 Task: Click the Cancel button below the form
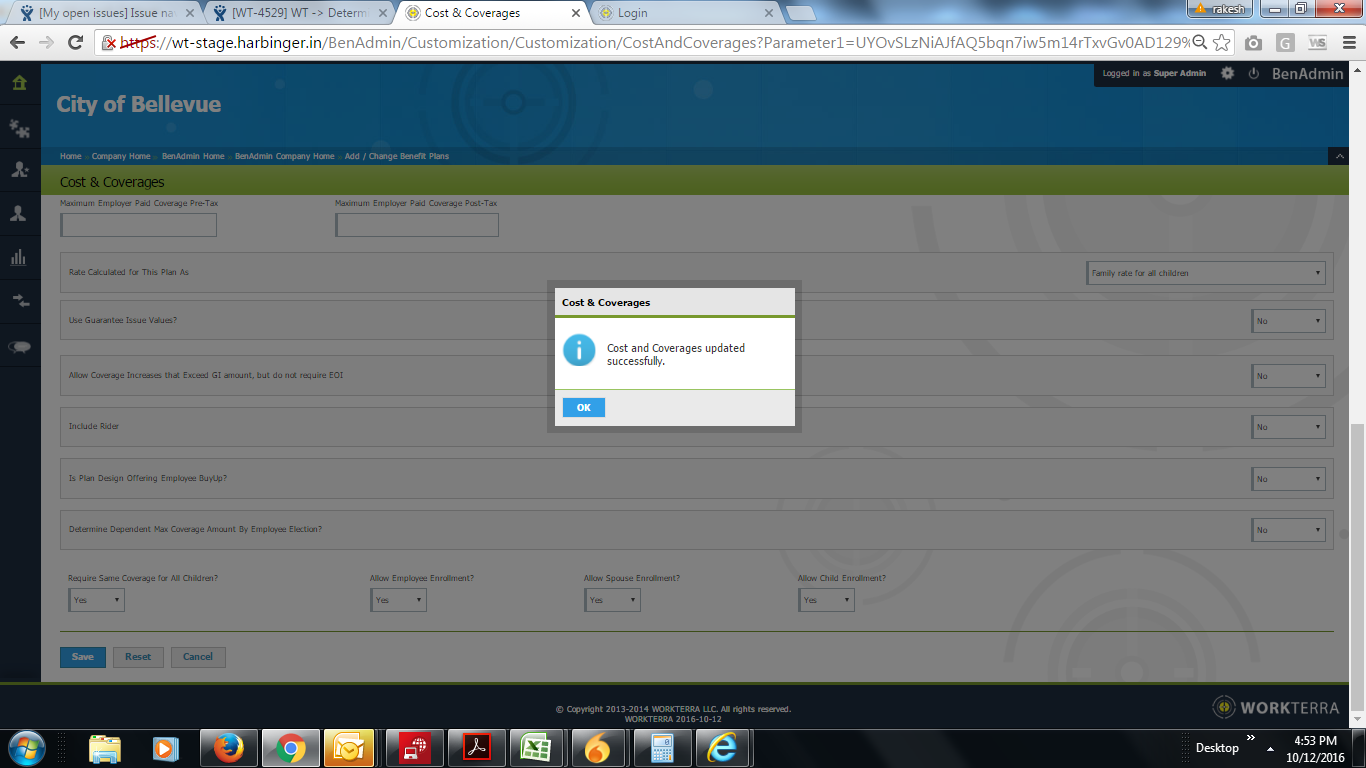click(198, 657)
